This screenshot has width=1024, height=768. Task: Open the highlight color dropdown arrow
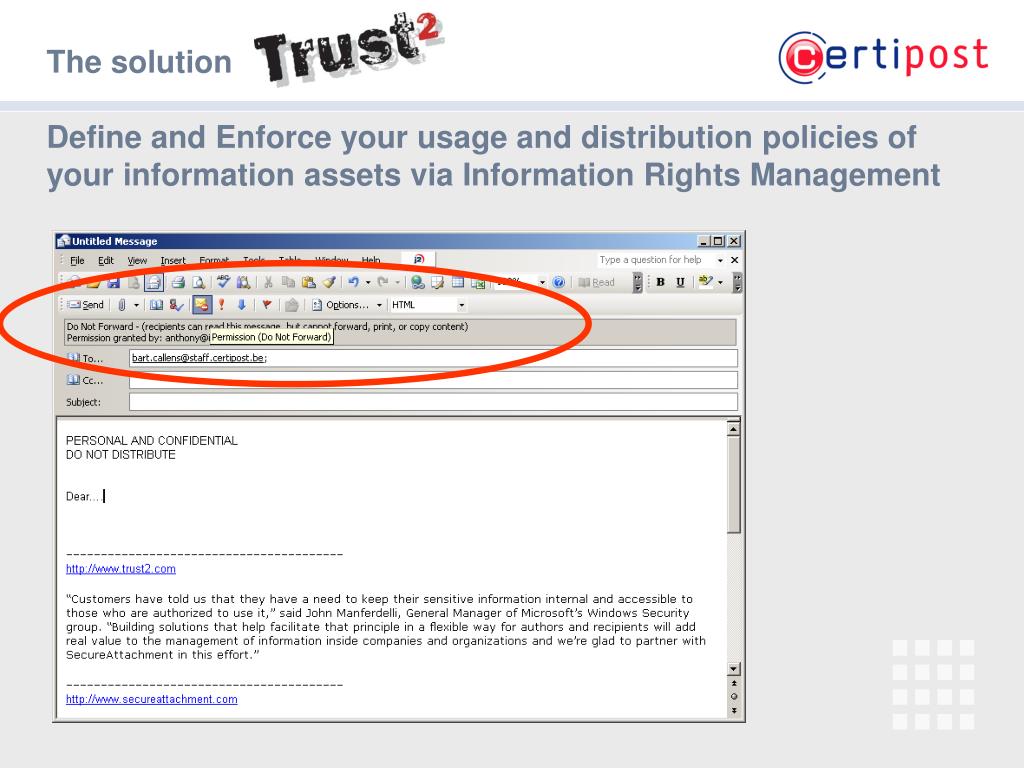click(x=720, y=282)
